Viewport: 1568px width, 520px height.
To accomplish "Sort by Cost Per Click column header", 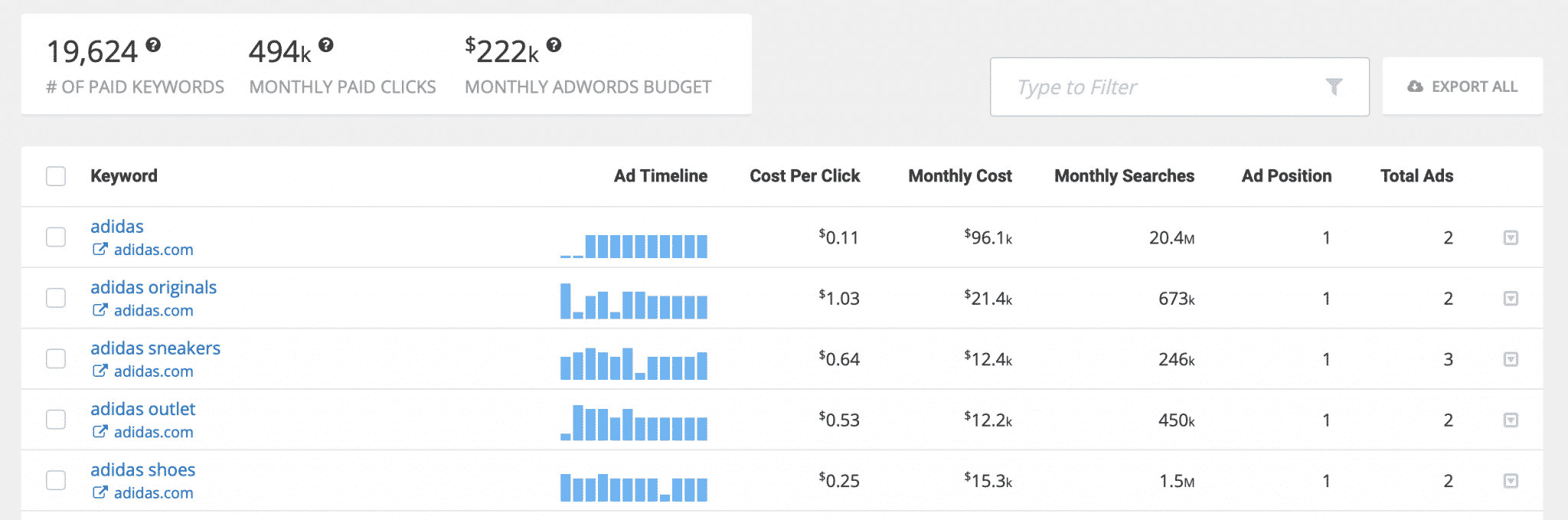I will pyautogui.click(x=805, y=176).
